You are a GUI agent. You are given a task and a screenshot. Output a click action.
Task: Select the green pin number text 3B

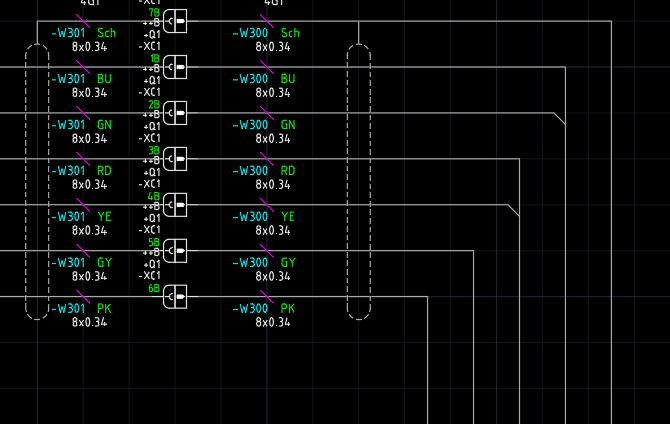[x=154, y=150]
